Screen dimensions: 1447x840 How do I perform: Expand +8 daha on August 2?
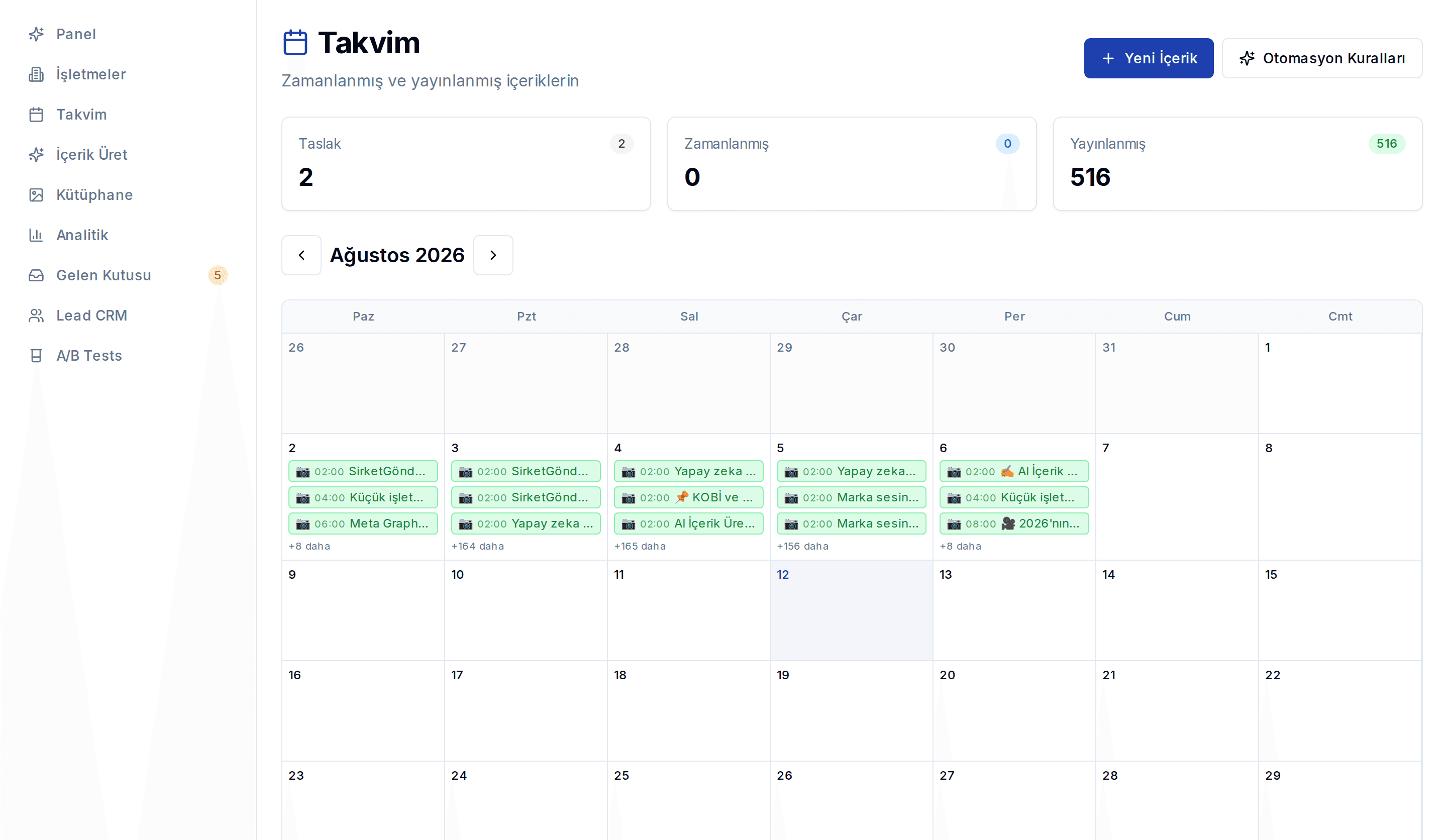pyautogui.click(x=309, y=546)
